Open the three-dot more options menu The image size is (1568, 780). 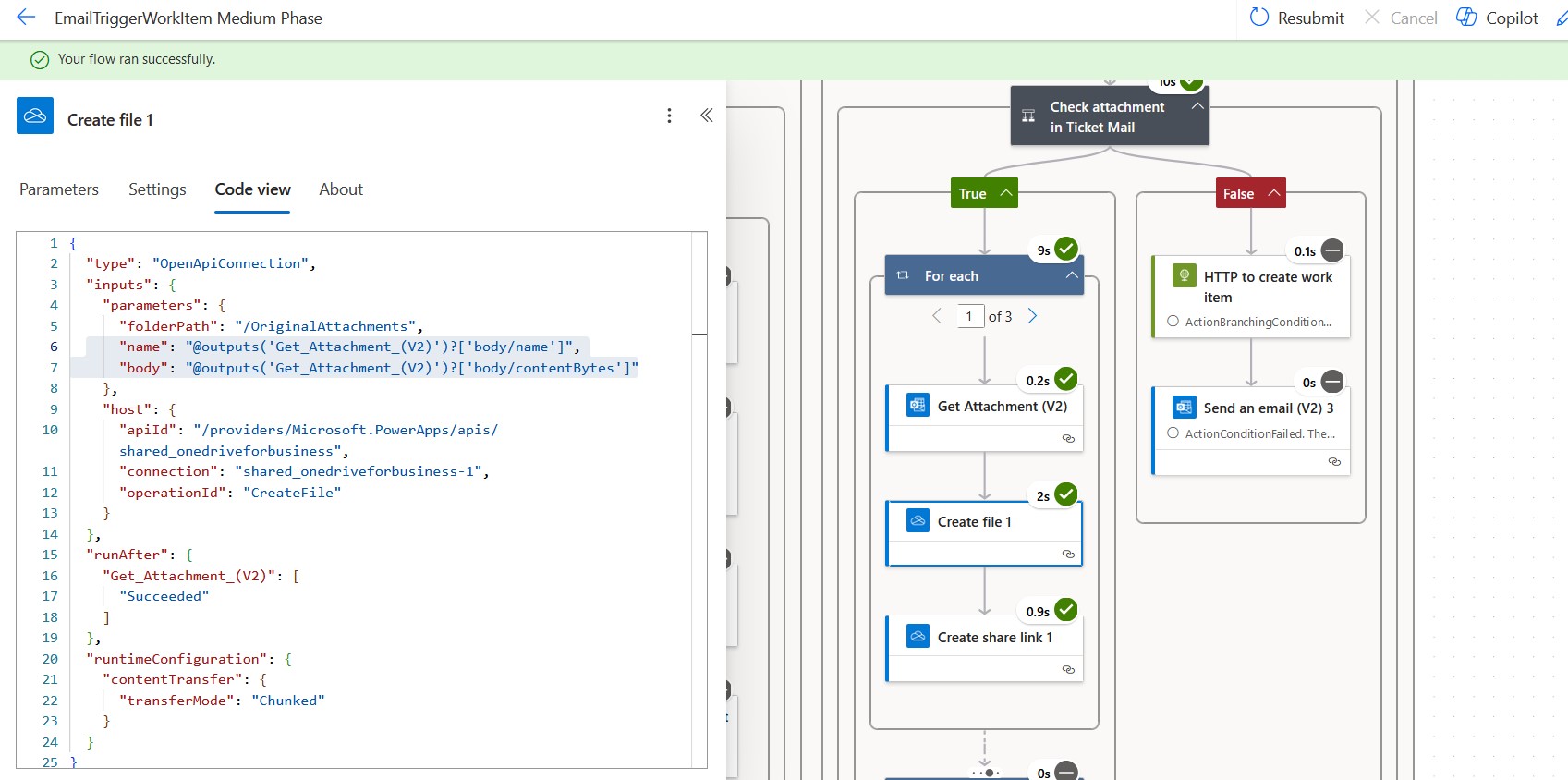(x=669, y=116)
